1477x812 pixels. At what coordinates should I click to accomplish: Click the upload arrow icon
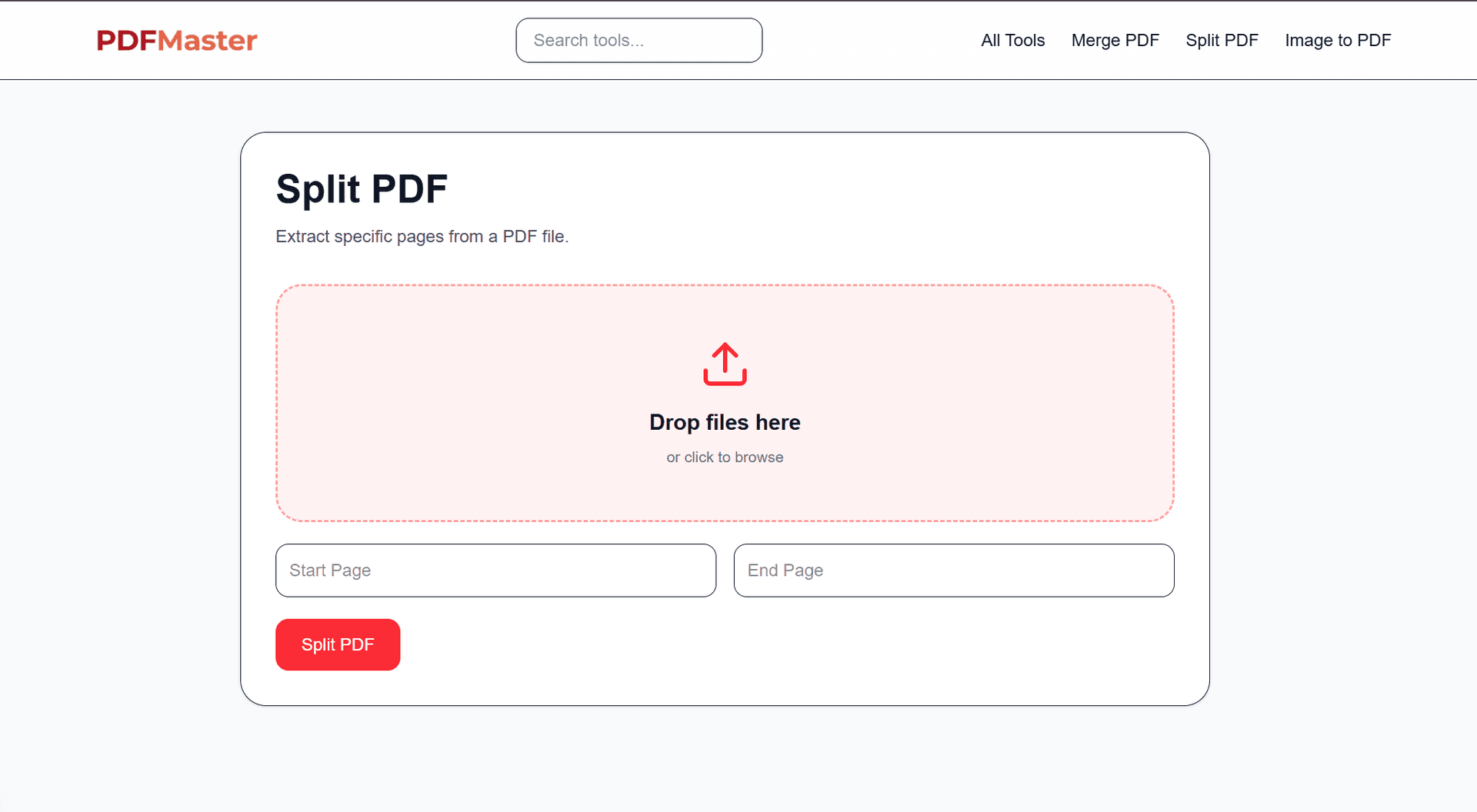(725, 364)
